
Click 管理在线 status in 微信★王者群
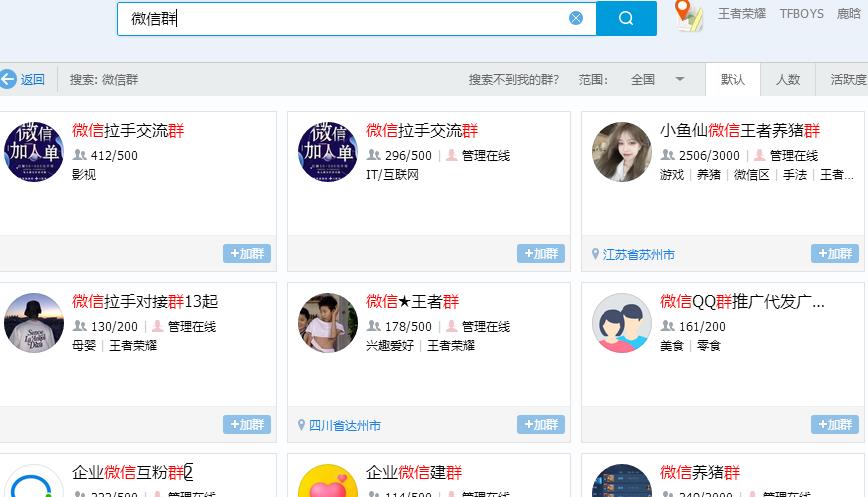tap(485, 327)
